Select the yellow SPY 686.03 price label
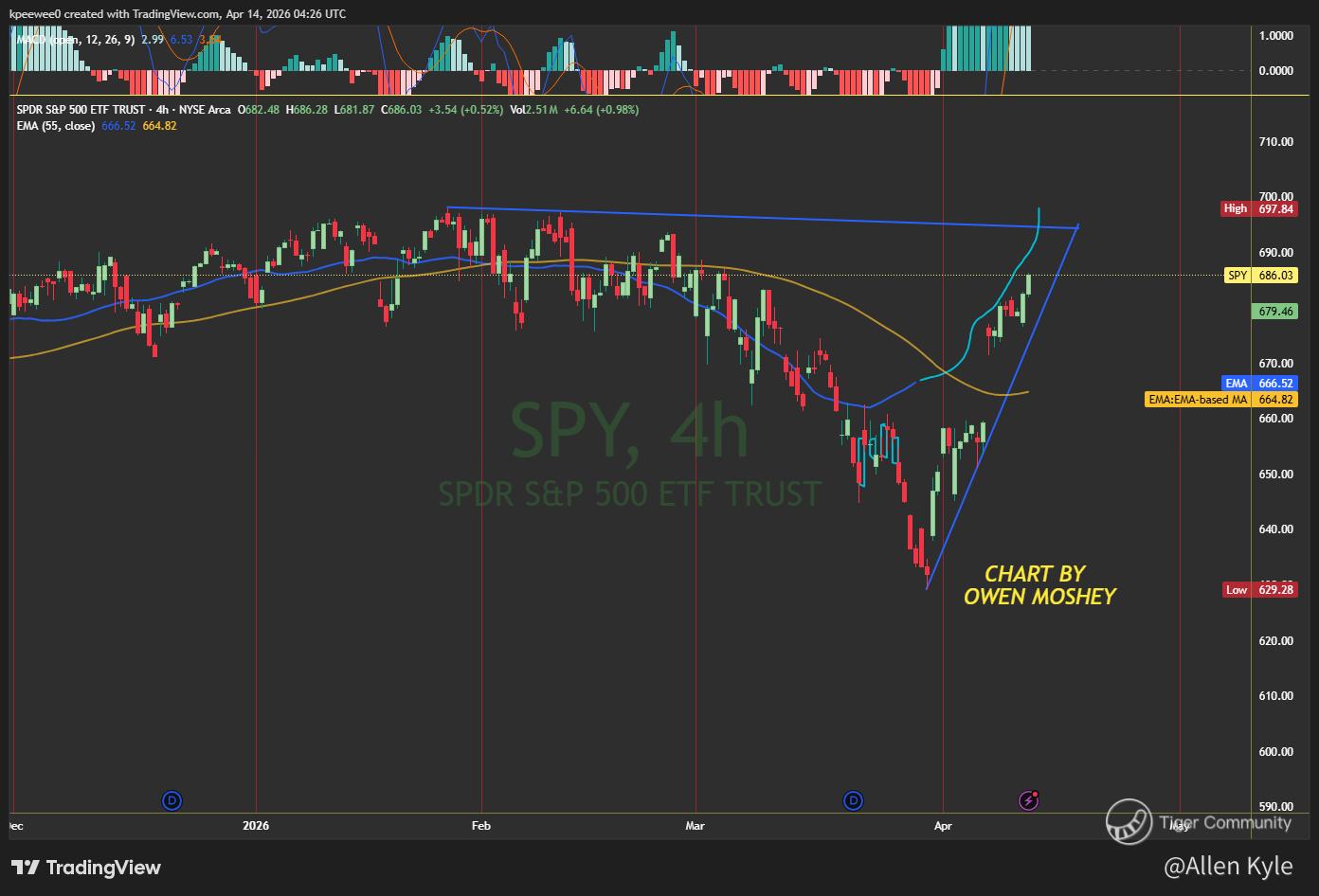The image size is (1319, 896). pos(1260,276)
